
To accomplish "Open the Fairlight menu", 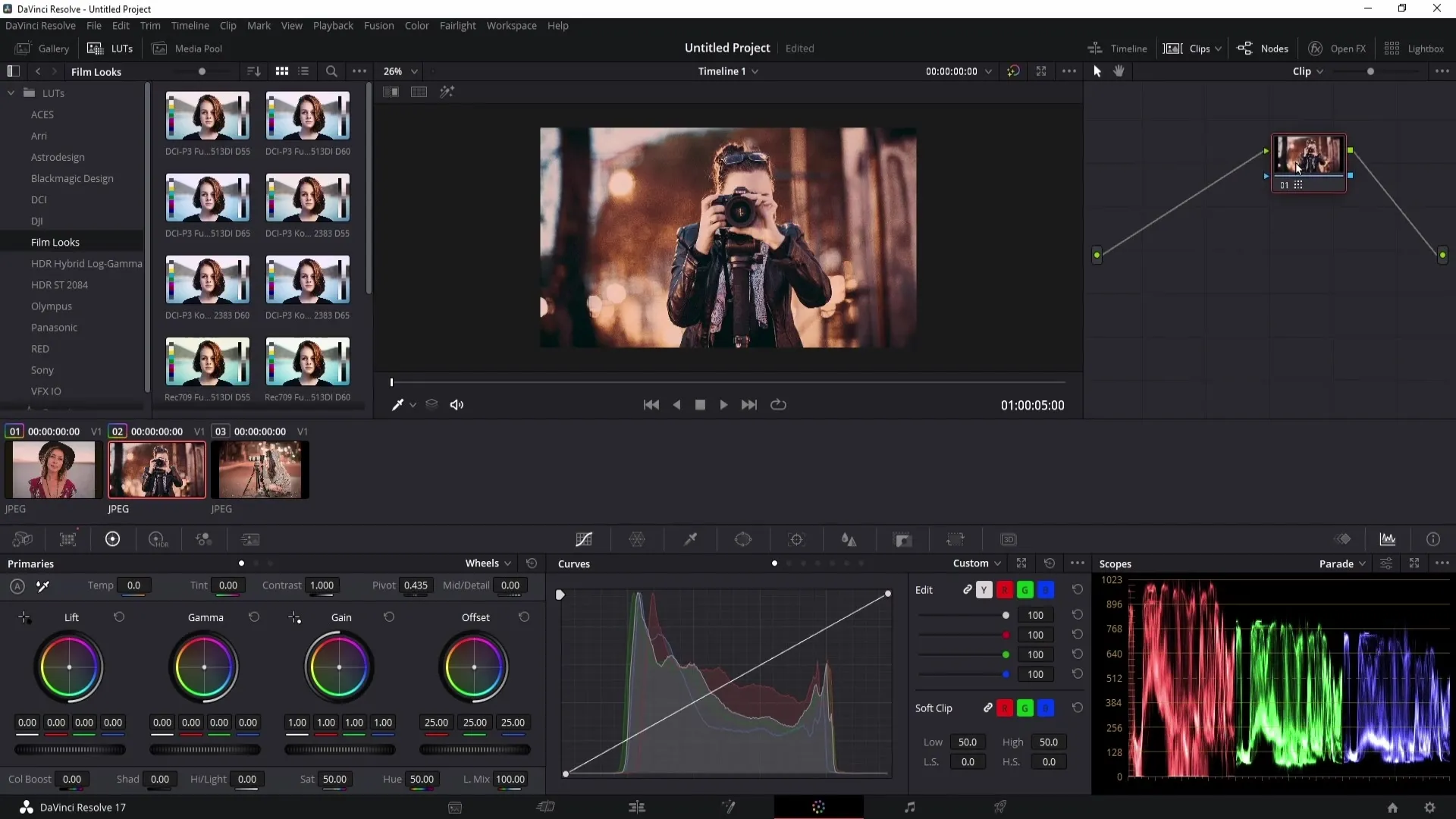I will tap(457, 25).
